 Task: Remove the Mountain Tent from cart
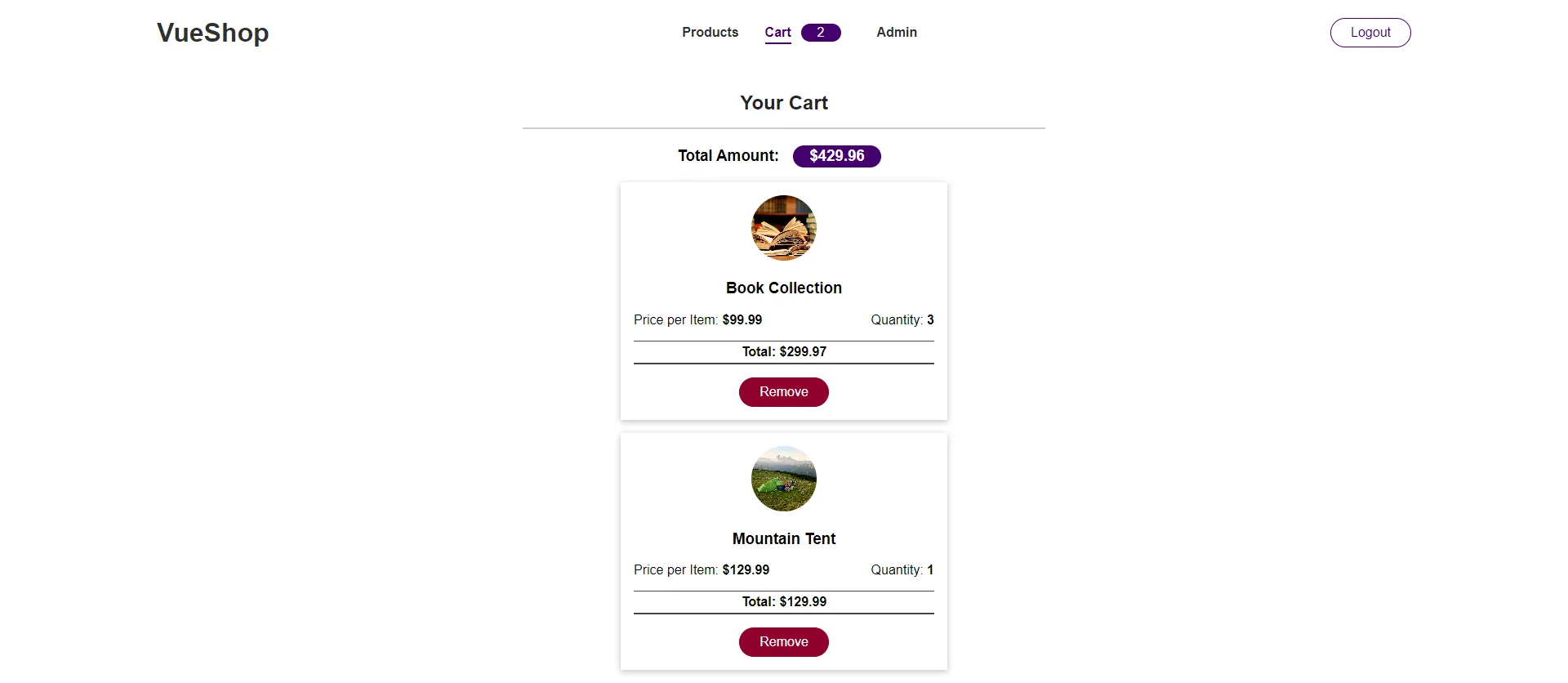click(783, 642)
